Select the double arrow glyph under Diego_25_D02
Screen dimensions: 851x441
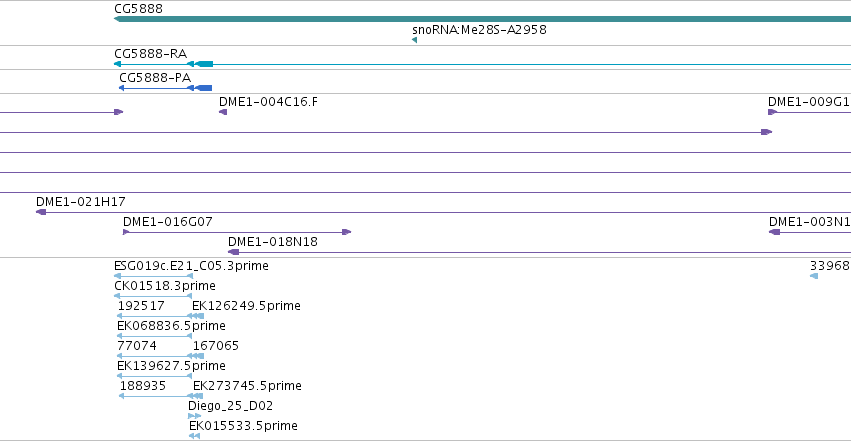[194, 416]
